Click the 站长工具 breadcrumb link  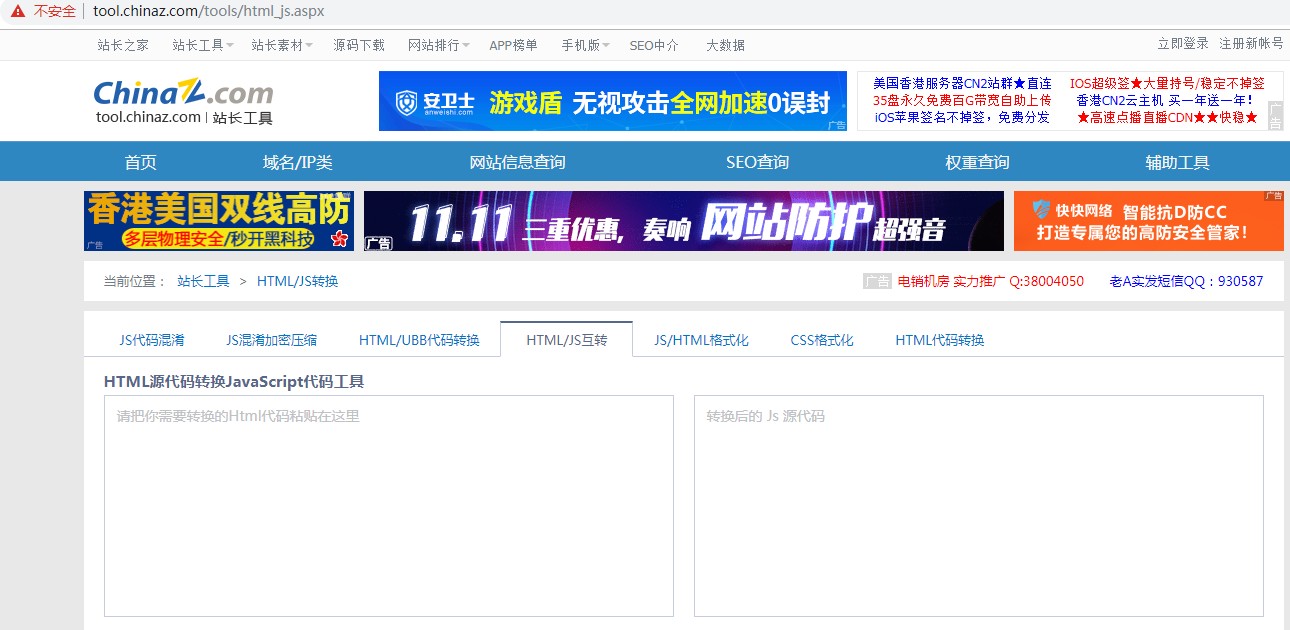click(x=203, y=281)
